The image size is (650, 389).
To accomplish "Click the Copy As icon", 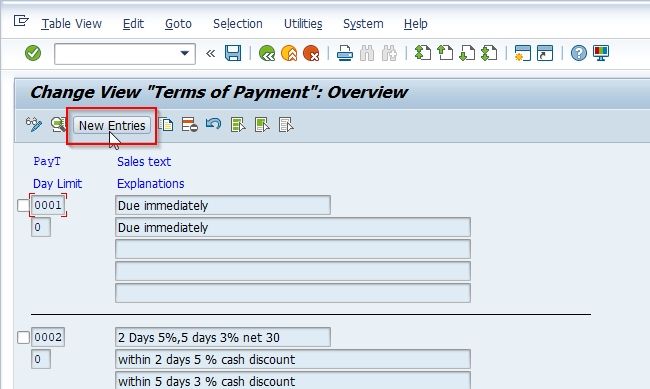I will tap(166, 124).
